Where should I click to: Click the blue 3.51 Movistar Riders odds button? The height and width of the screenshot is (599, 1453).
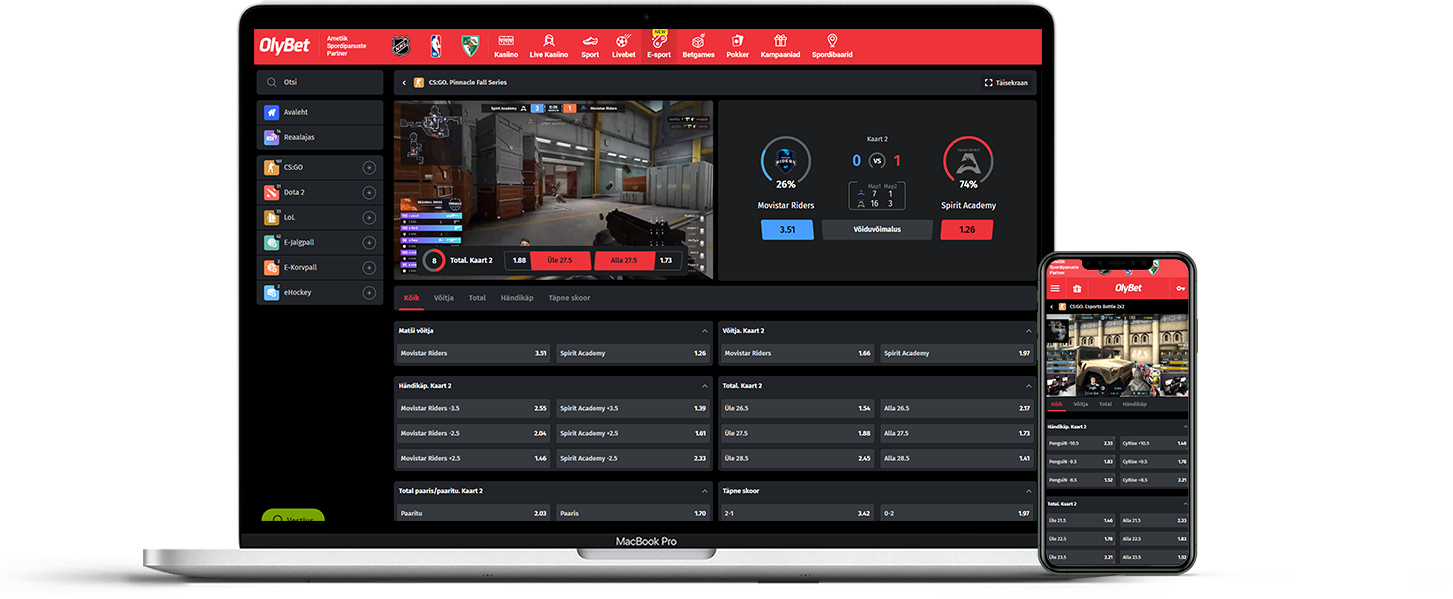click(787, 230)
